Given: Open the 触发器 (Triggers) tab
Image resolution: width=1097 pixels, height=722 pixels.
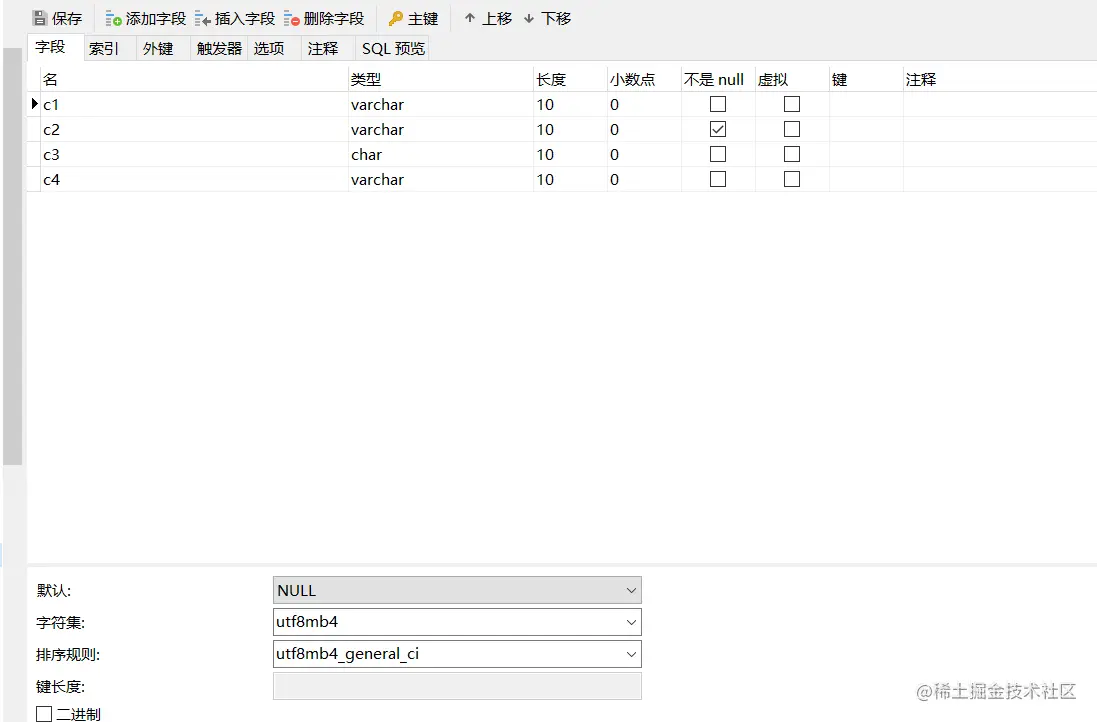Looking at the screenshot, I should click(219, 48).
